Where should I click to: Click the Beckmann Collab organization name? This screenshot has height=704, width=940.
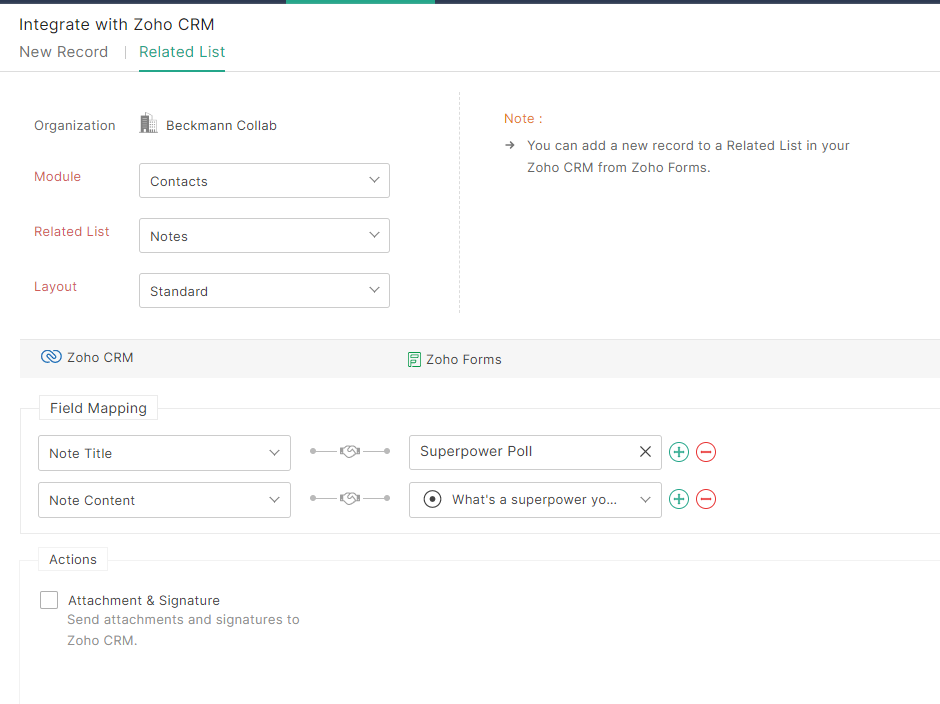221,125
